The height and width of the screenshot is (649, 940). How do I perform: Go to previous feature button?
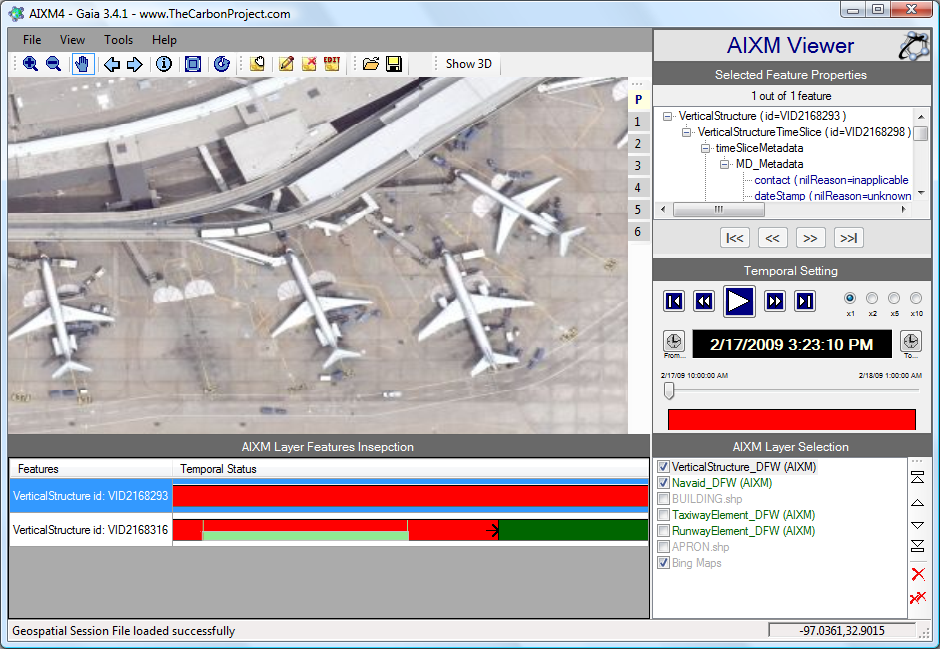tap(772, 238)
